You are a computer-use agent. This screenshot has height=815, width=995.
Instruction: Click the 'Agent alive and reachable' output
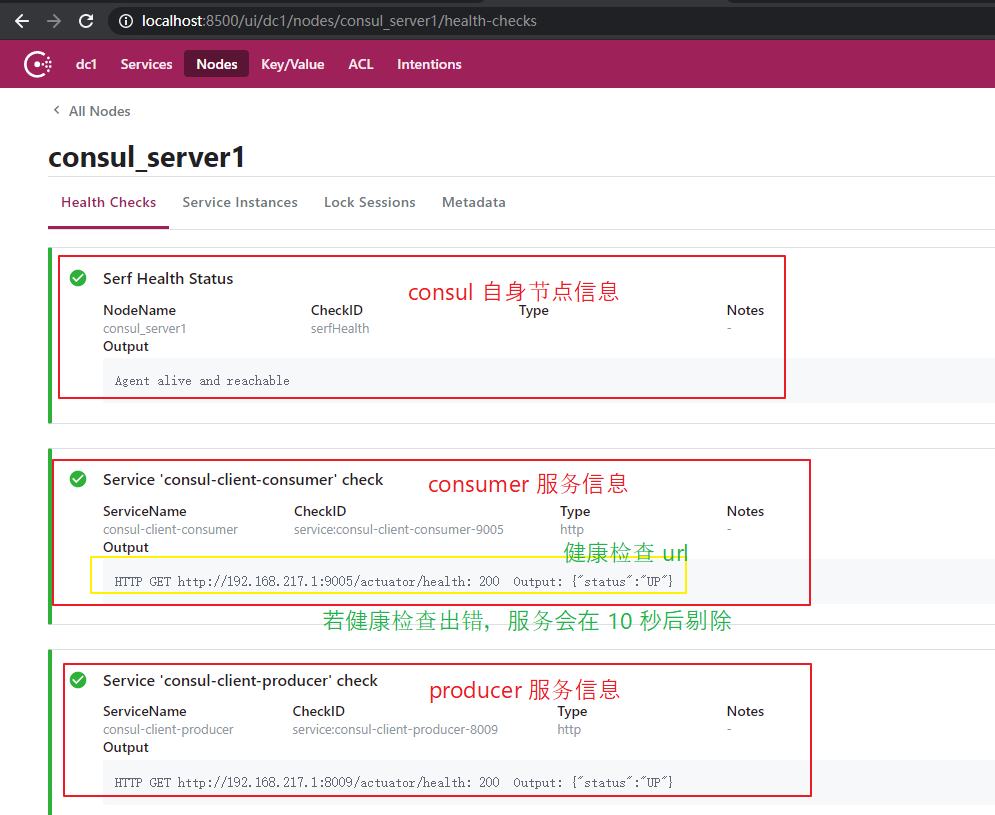coord(202,381)
